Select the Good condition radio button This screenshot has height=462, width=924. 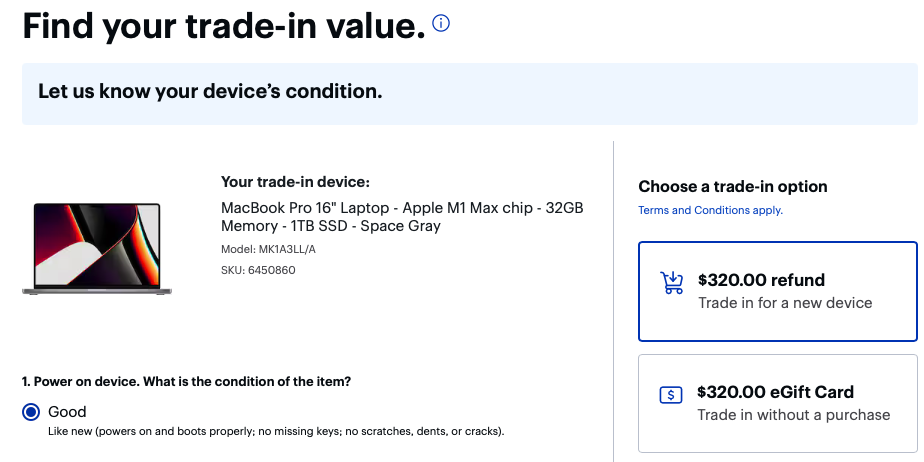pyautogui.click(x=31, y=412)
